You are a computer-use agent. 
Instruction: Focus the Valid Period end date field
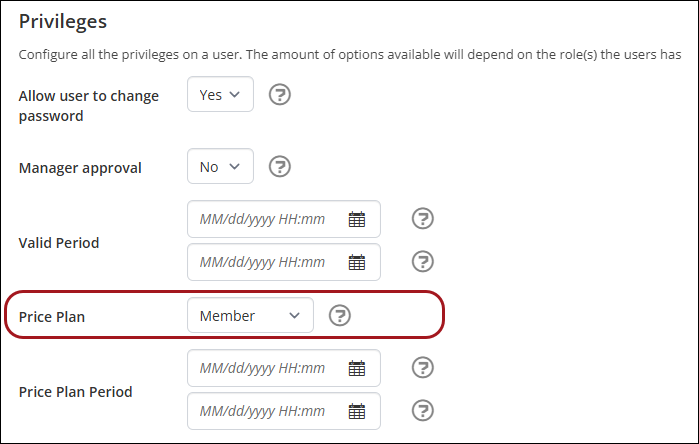click(284, 262)
